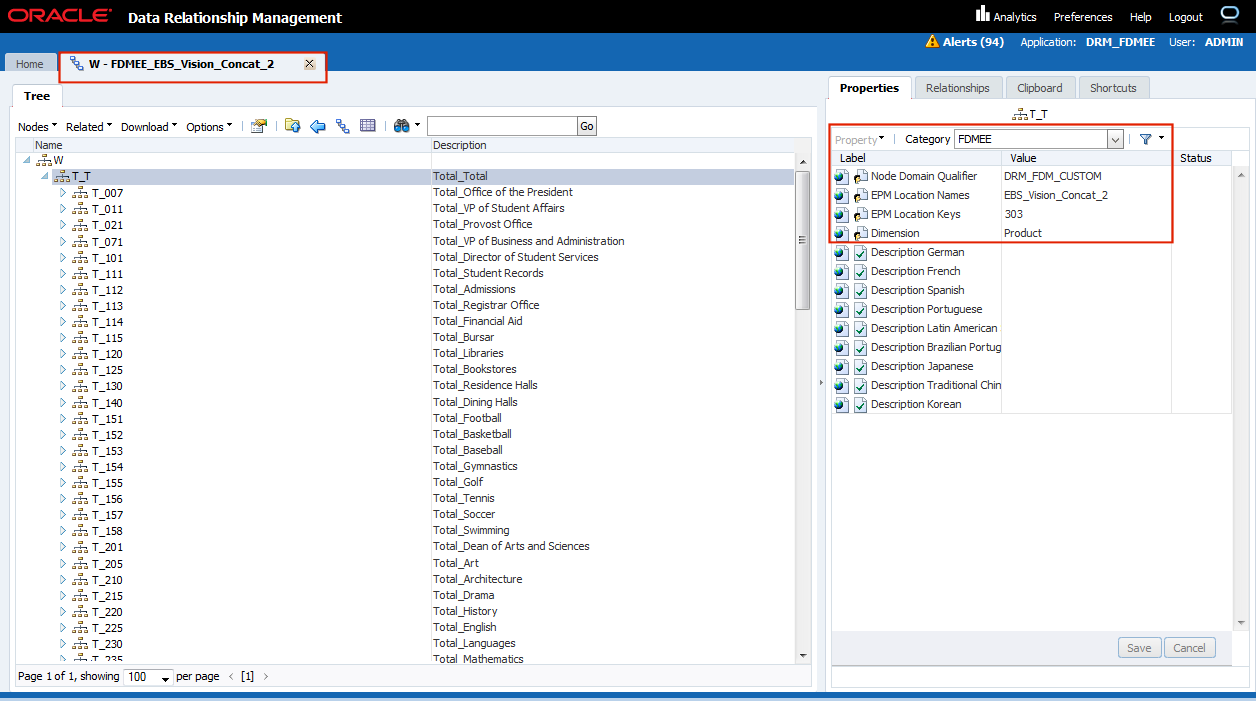Screen dimensions: 1256x701
Task: Open the Download dropdown menu
Action: pyautogui.click(x=149, y=127)
